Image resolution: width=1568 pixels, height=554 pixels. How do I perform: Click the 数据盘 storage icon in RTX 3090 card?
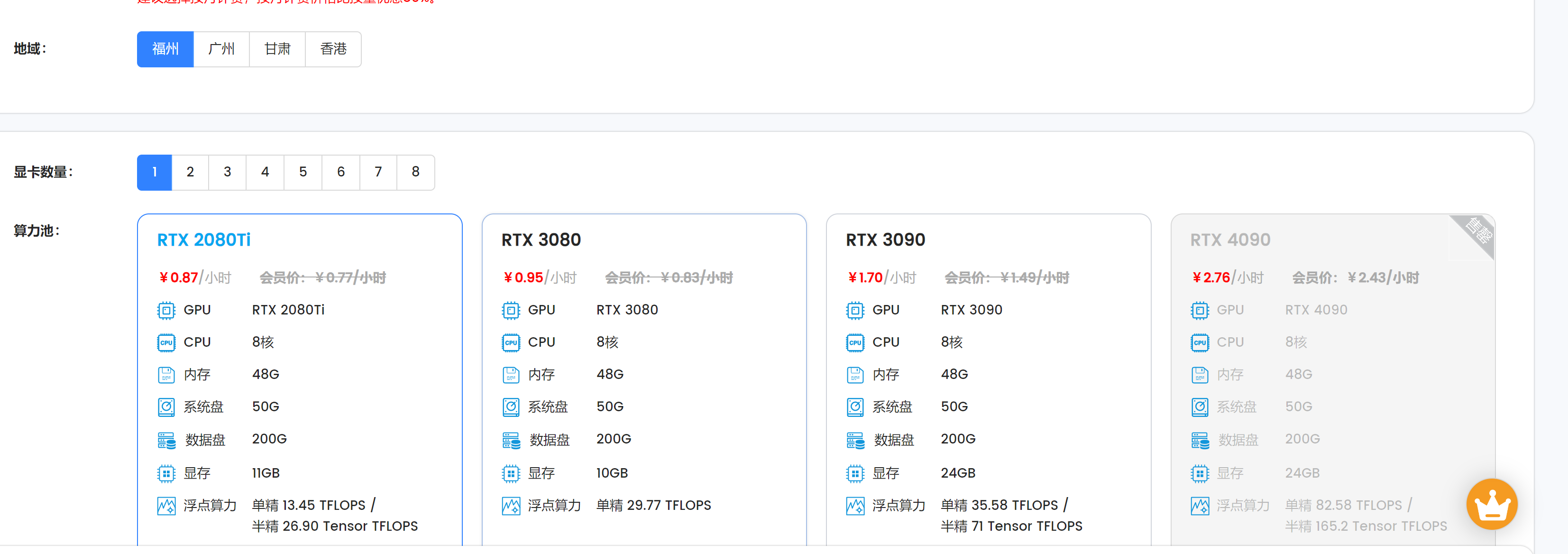(x=856, y=440)
